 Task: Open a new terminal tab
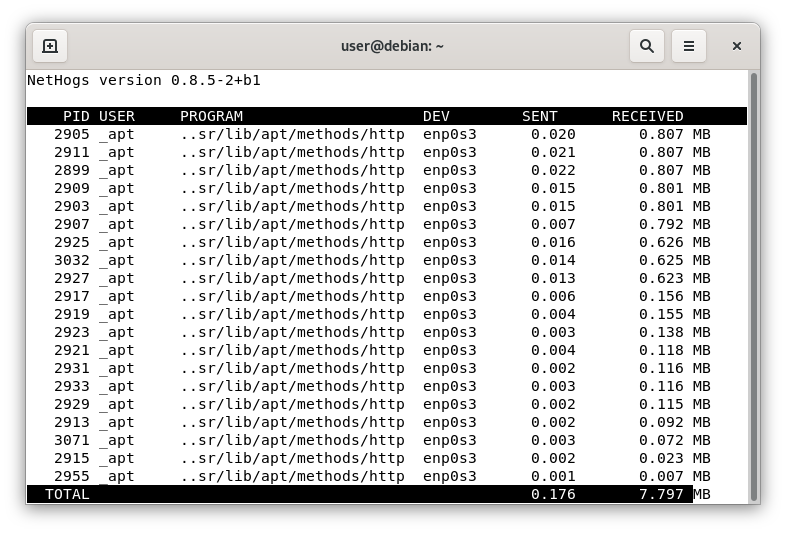tap(50, 46)
